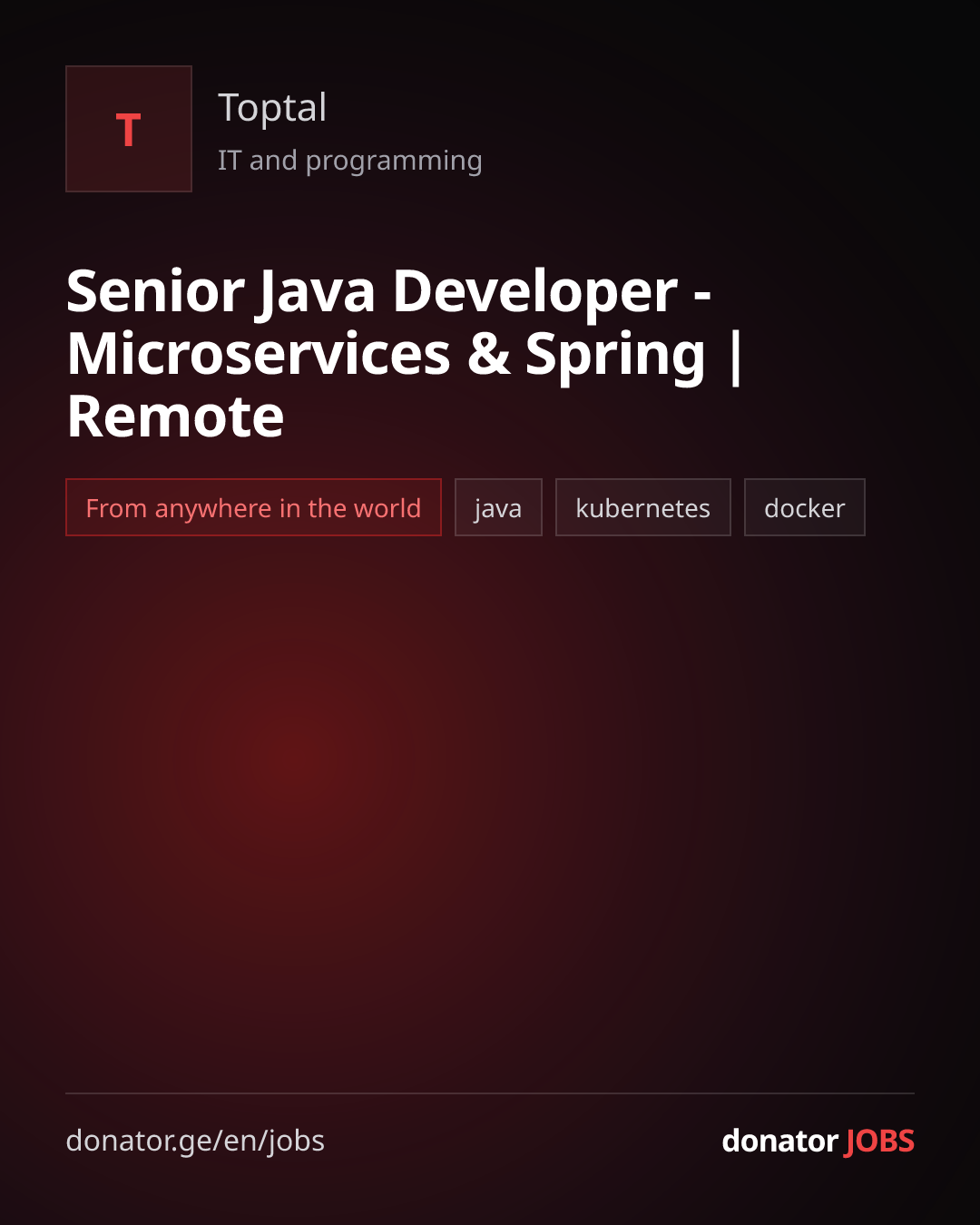Image resolution: width=980 pixels, height=1225 pixels.
Task: Click the "kubernetes" skill tag
Action: pos(643,507)
